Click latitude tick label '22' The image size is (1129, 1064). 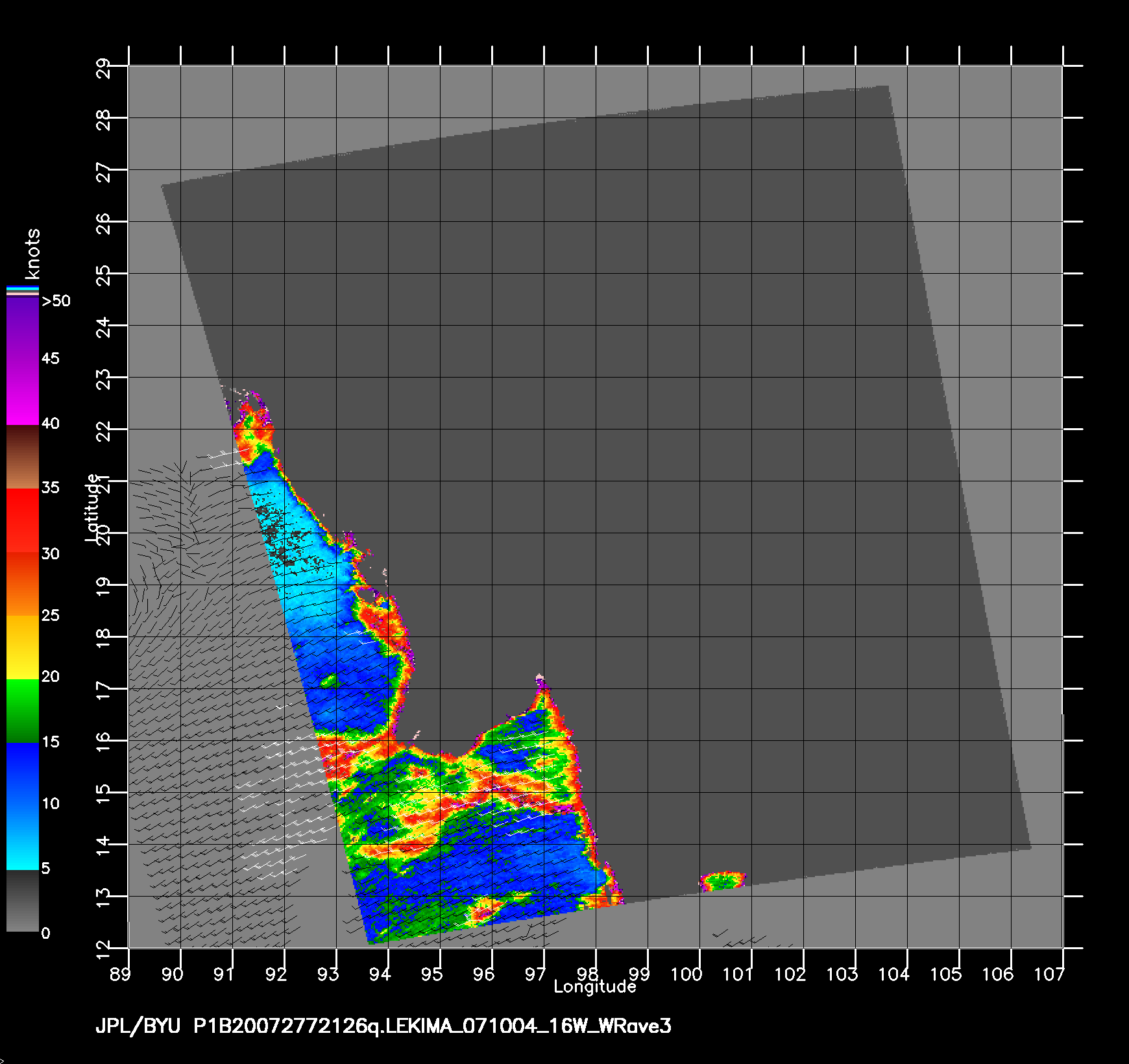(x=103, y=432)
